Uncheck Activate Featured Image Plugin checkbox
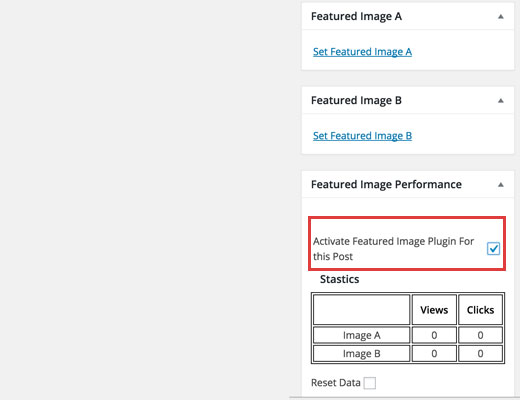 tap(493, 249)
